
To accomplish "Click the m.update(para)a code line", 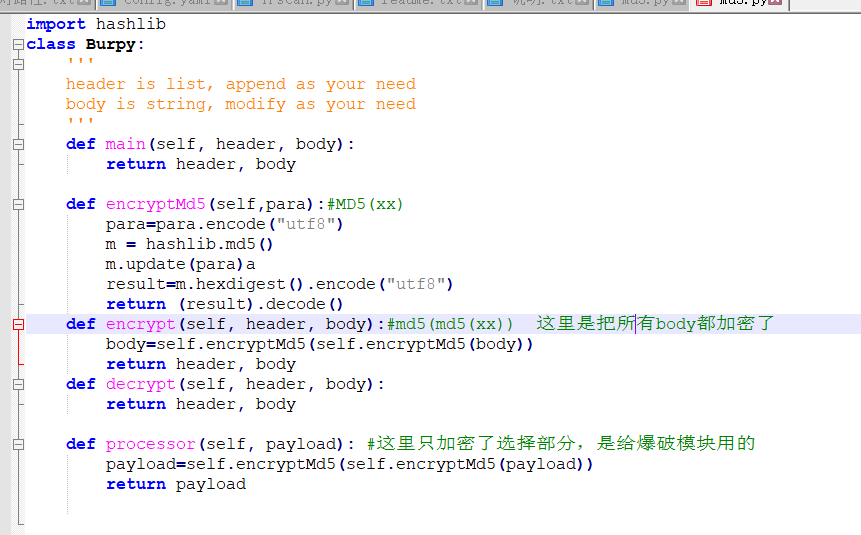I will click(180, 264).
